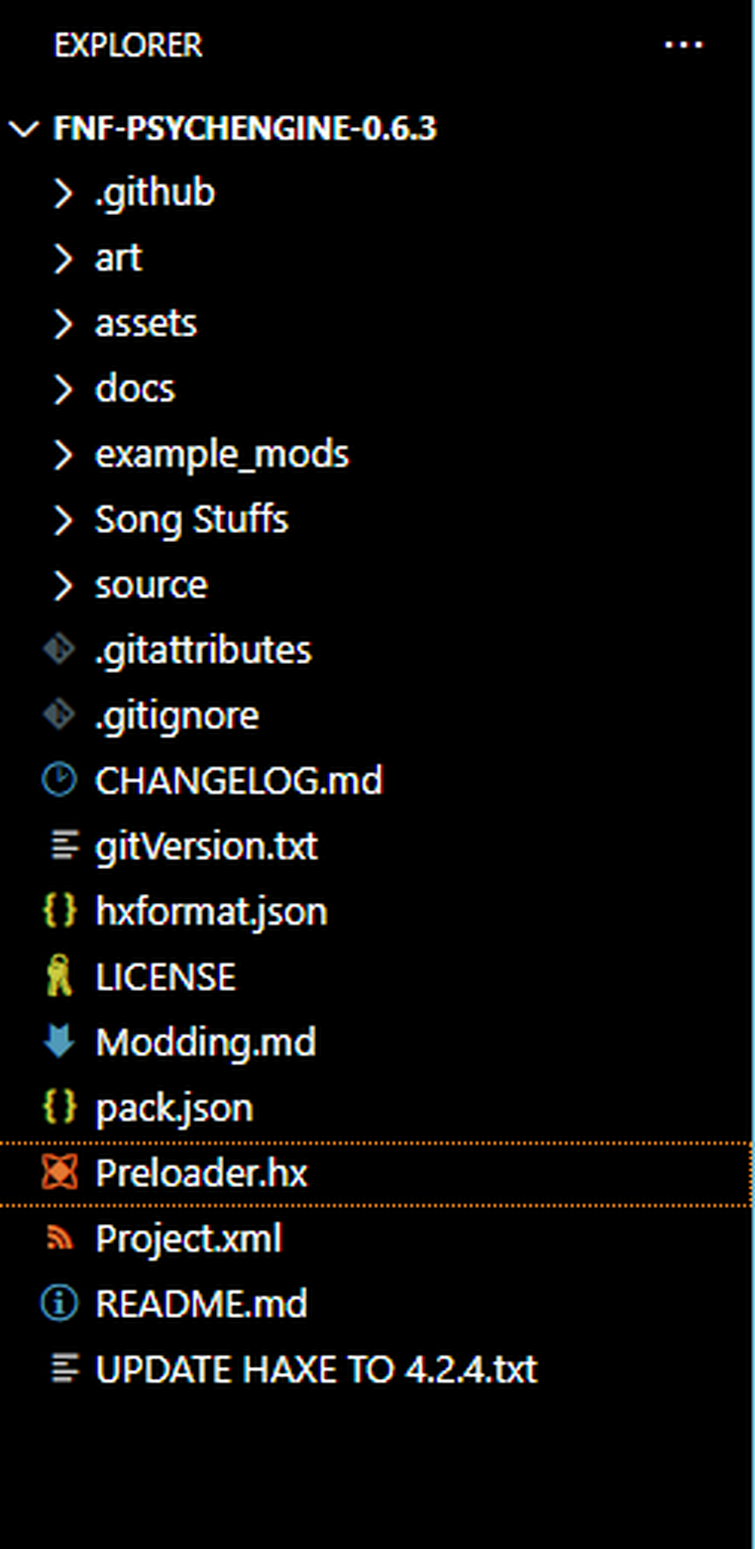Image resolution: width=755 pixels, height=1549 pixels.
Task: Click the key icon beside LICENSE
Action: (60, 976)
